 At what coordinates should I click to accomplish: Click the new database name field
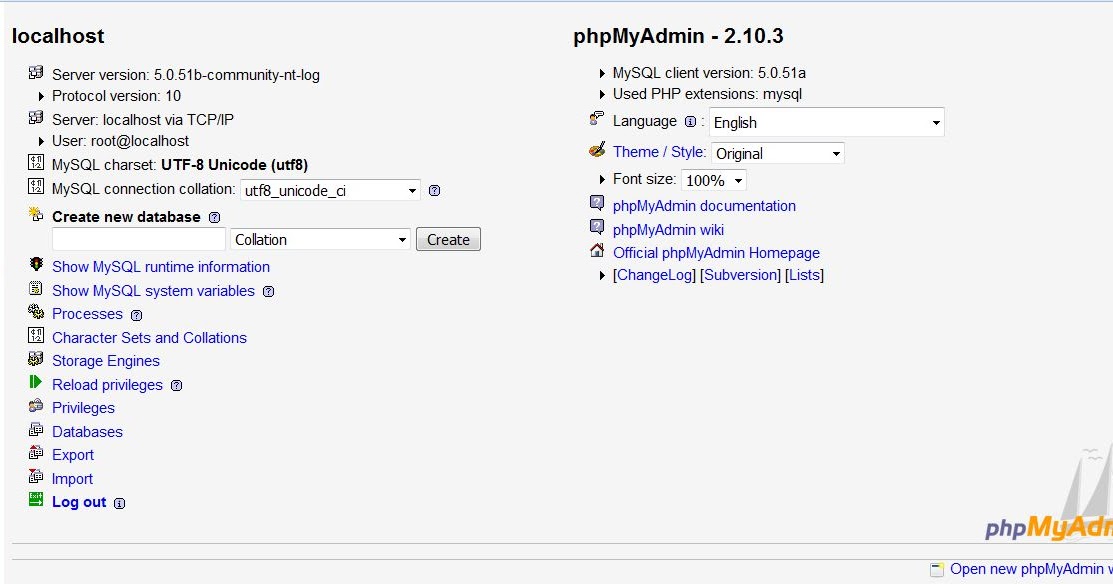[139, 239]
